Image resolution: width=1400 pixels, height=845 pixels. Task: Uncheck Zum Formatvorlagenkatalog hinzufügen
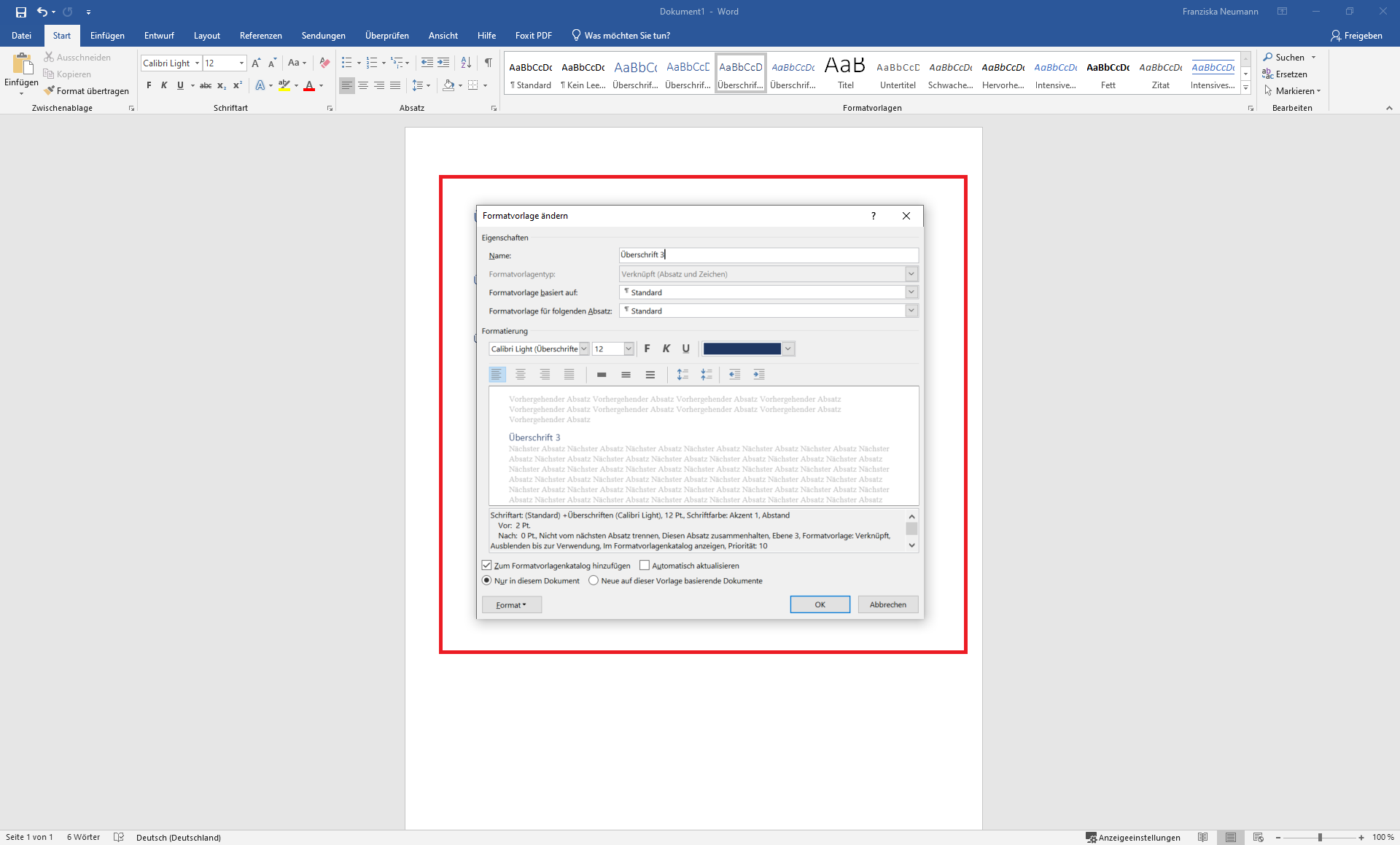[x=487, y=565]
